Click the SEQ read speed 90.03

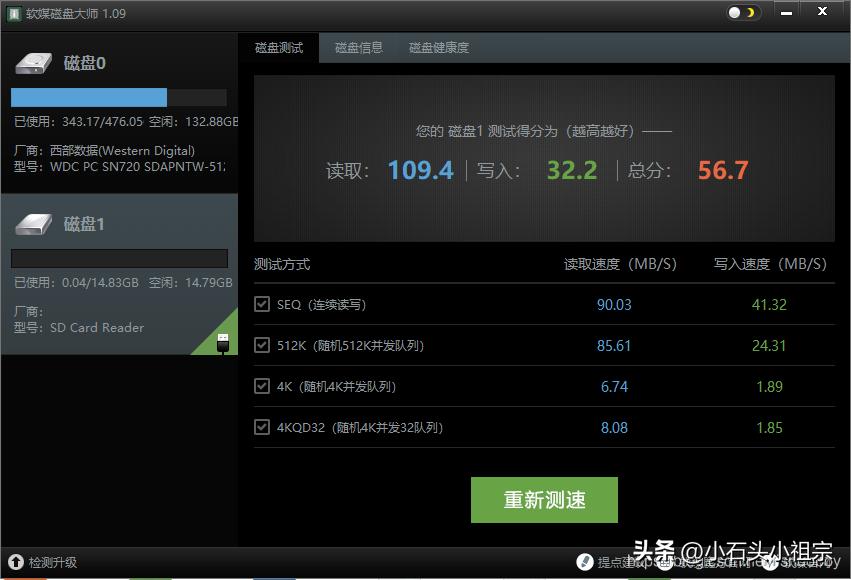pos(614,304)
